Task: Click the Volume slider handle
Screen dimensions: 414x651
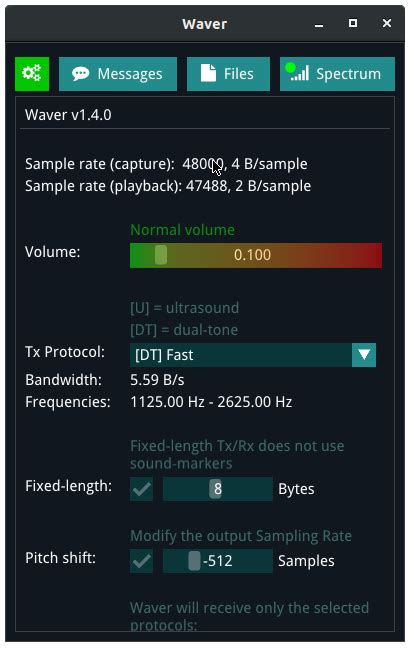Action: pyautogui.click(x=161, y=255)
